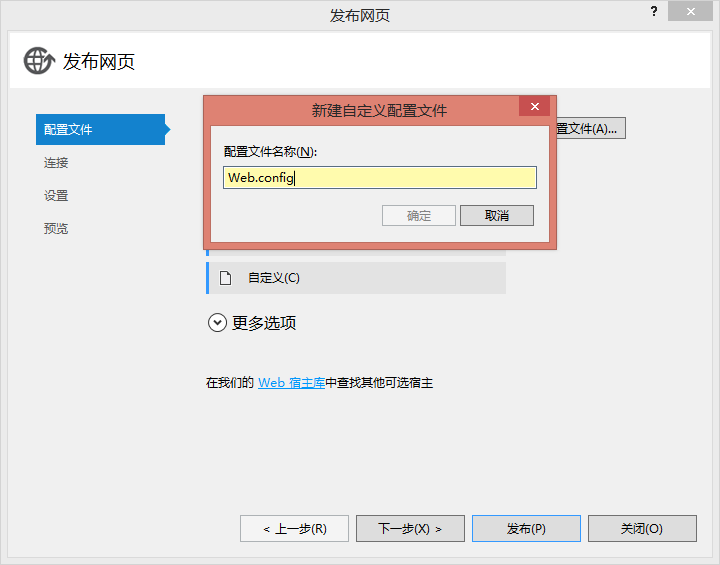
Task: Click the globe publish icon in header
Action: tap(39, 61)
